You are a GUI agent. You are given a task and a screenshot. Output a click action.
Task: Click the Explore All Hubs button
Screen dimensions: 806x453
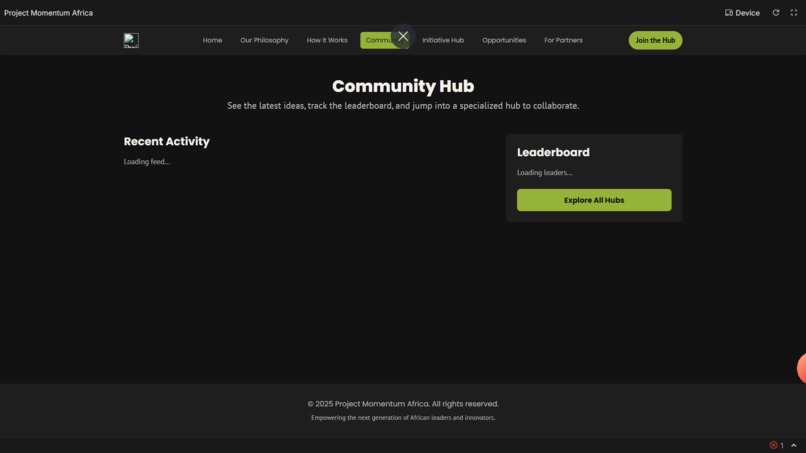pyautogui.click(x=594, y=200)
